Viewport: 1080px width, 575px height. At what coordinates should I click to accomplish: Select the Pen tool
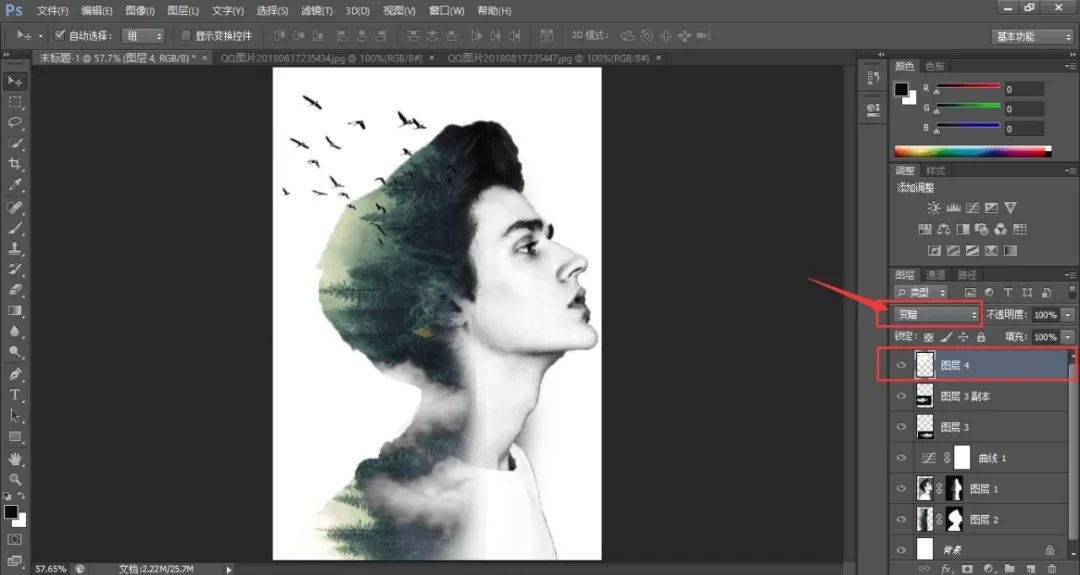[x=14, y=374]
